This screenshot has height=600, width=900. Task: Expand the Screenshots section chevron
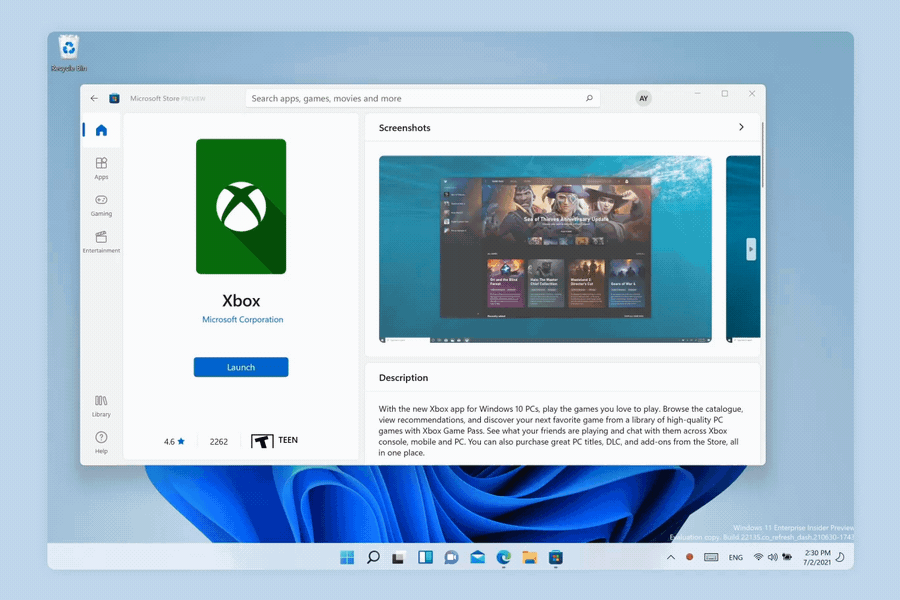point(741,128)
